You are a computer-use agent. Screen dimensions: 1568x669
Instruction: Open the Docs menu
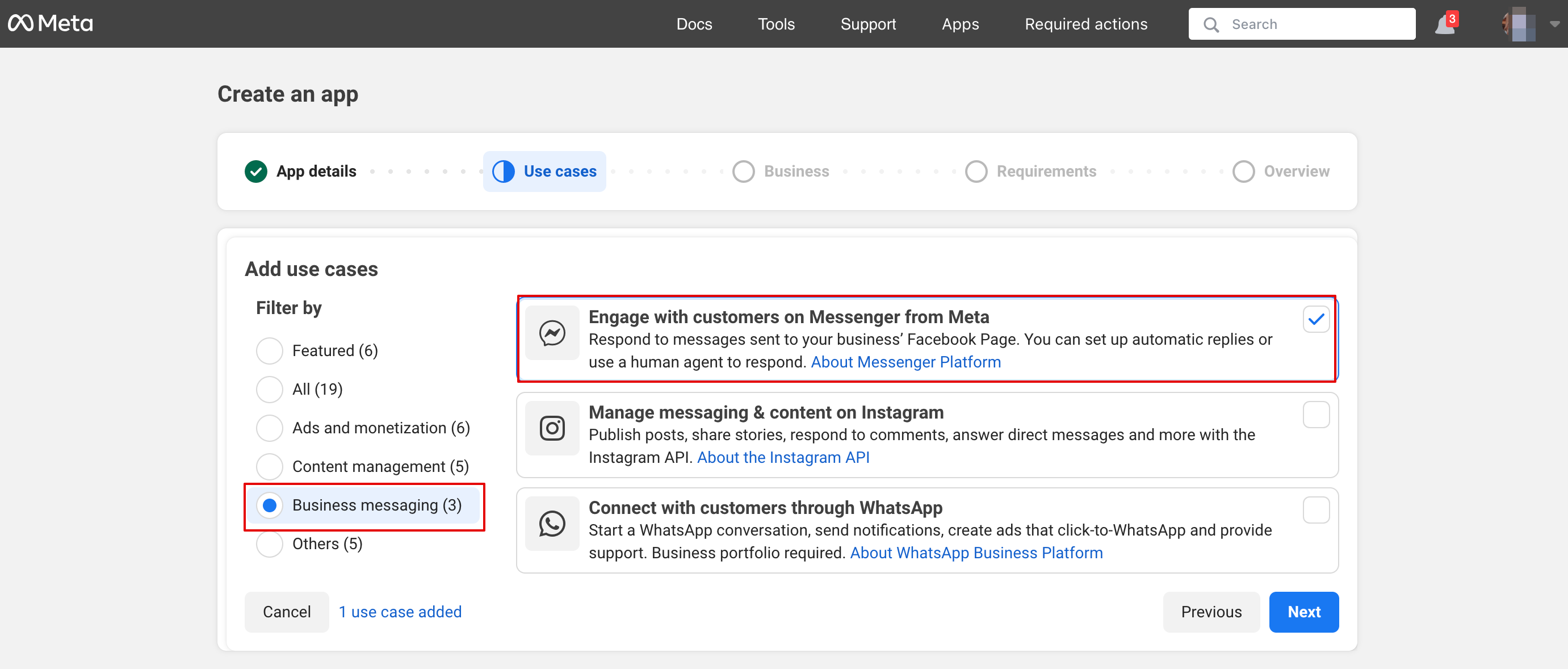pyautogui.click(x=694, y=24)
